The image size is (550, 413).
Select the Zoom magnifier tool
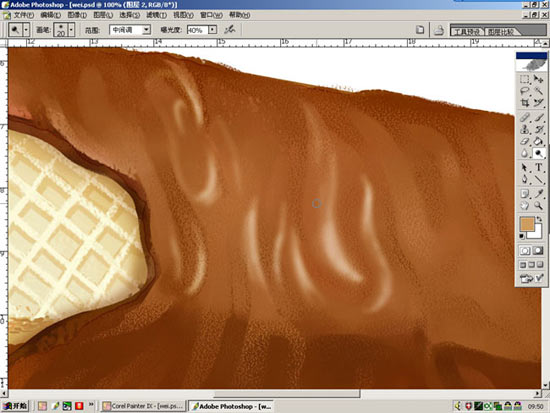(x=538, y=206)
